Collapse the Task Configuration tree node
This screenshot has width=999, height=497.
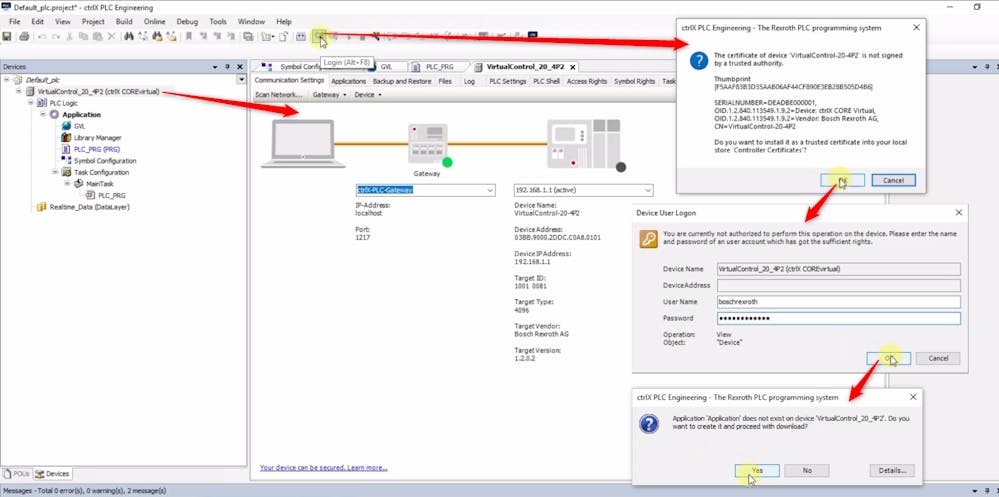[55, 172]
